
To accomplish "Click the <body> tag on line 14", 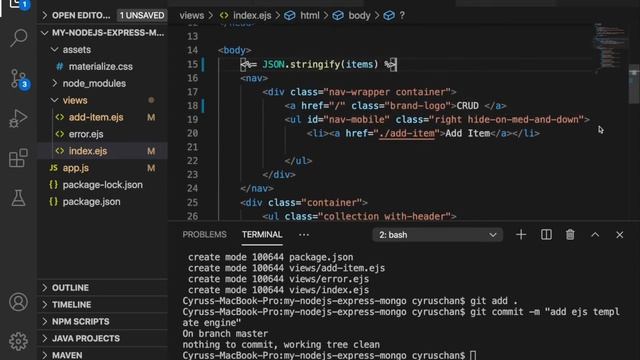I will click(x=234, y=50).
